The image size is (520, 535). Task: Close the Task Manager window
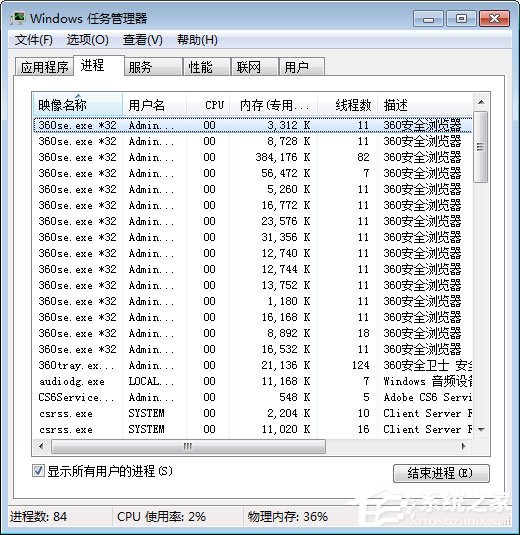494,18
